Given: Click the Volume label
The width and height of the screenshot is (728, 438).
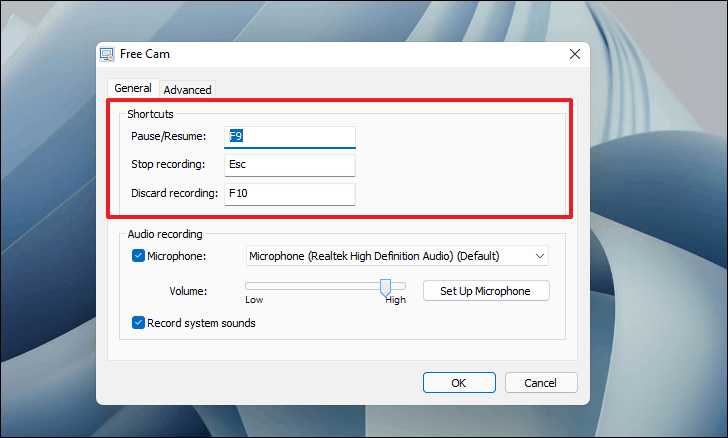Looking at the screenshot, I should 188,291.
